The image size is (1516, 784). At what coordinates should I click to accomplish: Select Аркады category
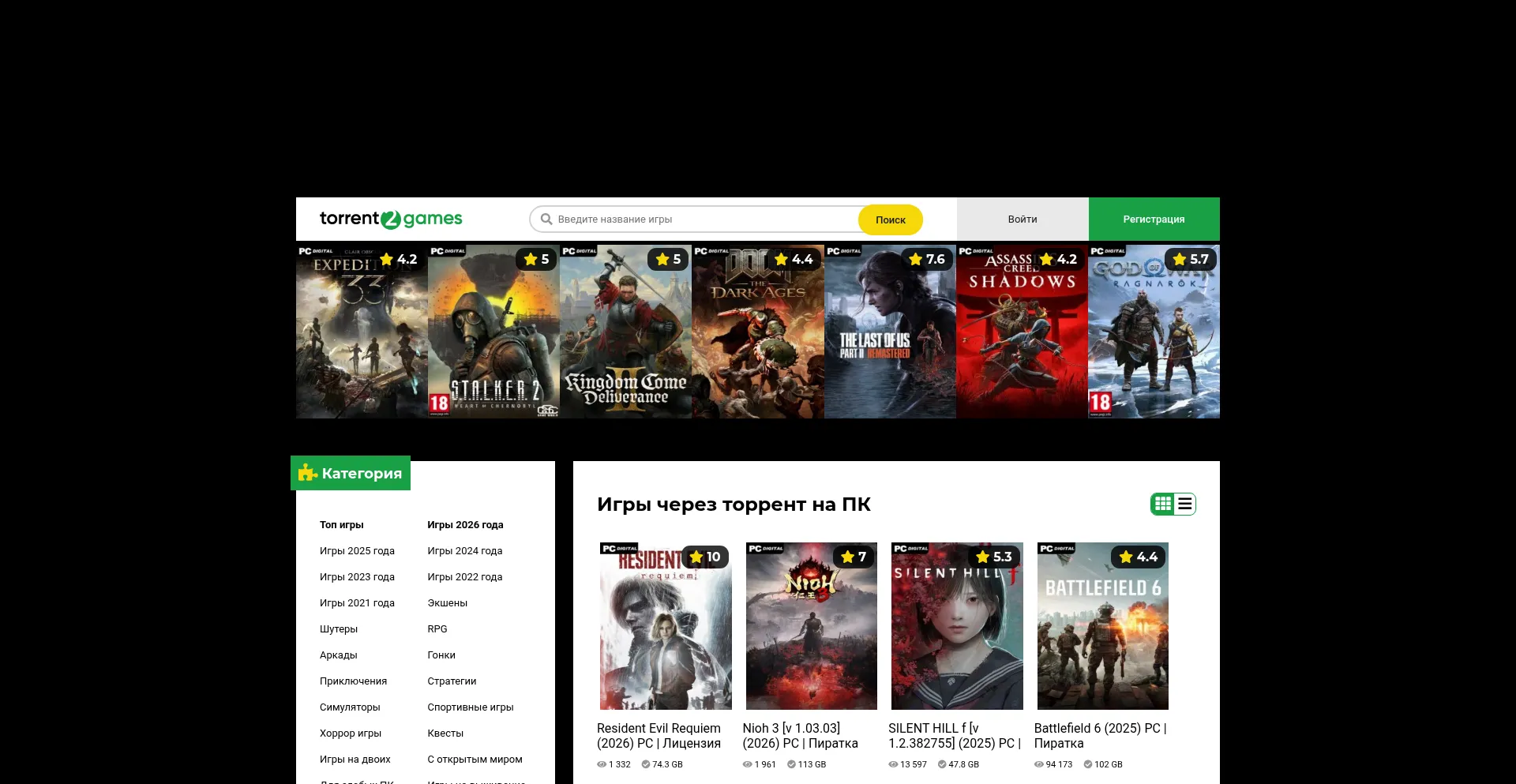pyautogui.click(x=339, y=655)
